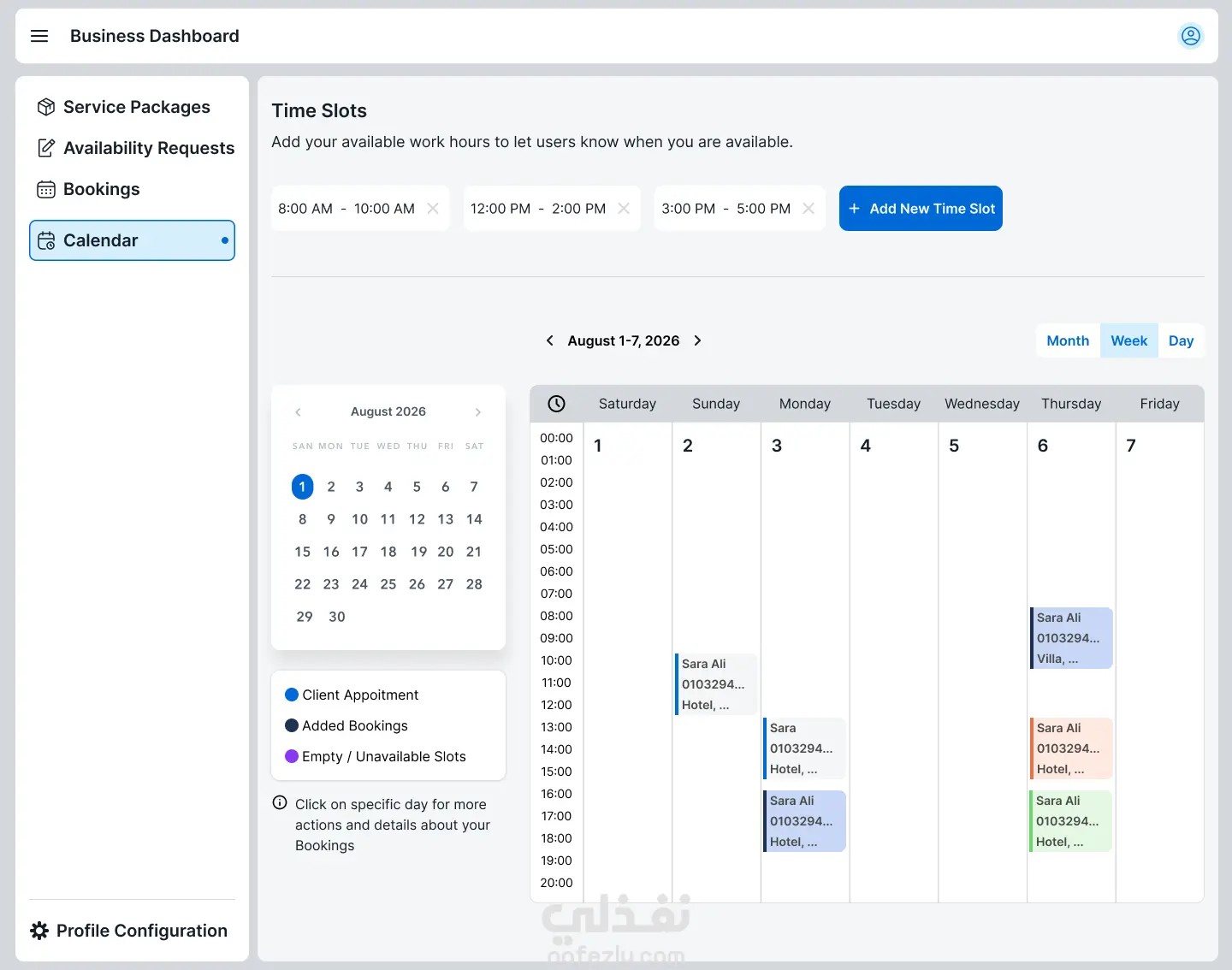
Task: Click day number 1 in week grid
Action: coord(598,446)
